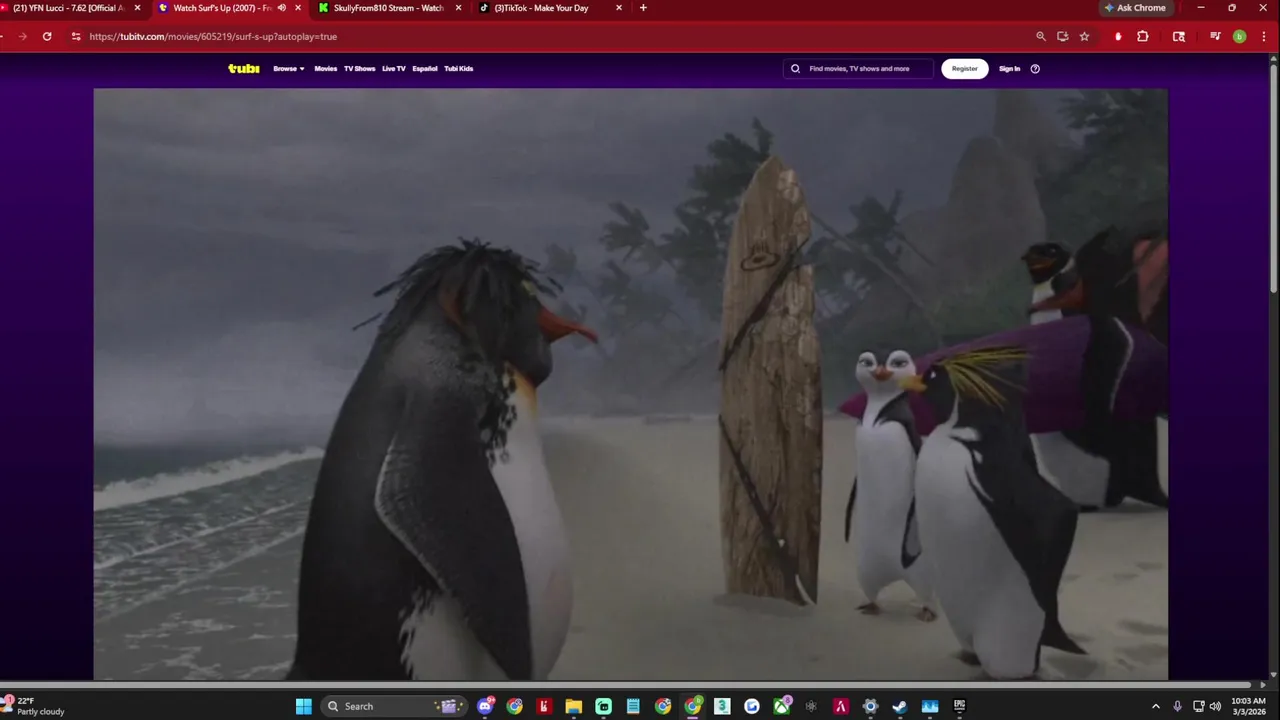Bookmark this page with star icon
This screenshot has width=1280, height=720.
[x=1084, y=36]
